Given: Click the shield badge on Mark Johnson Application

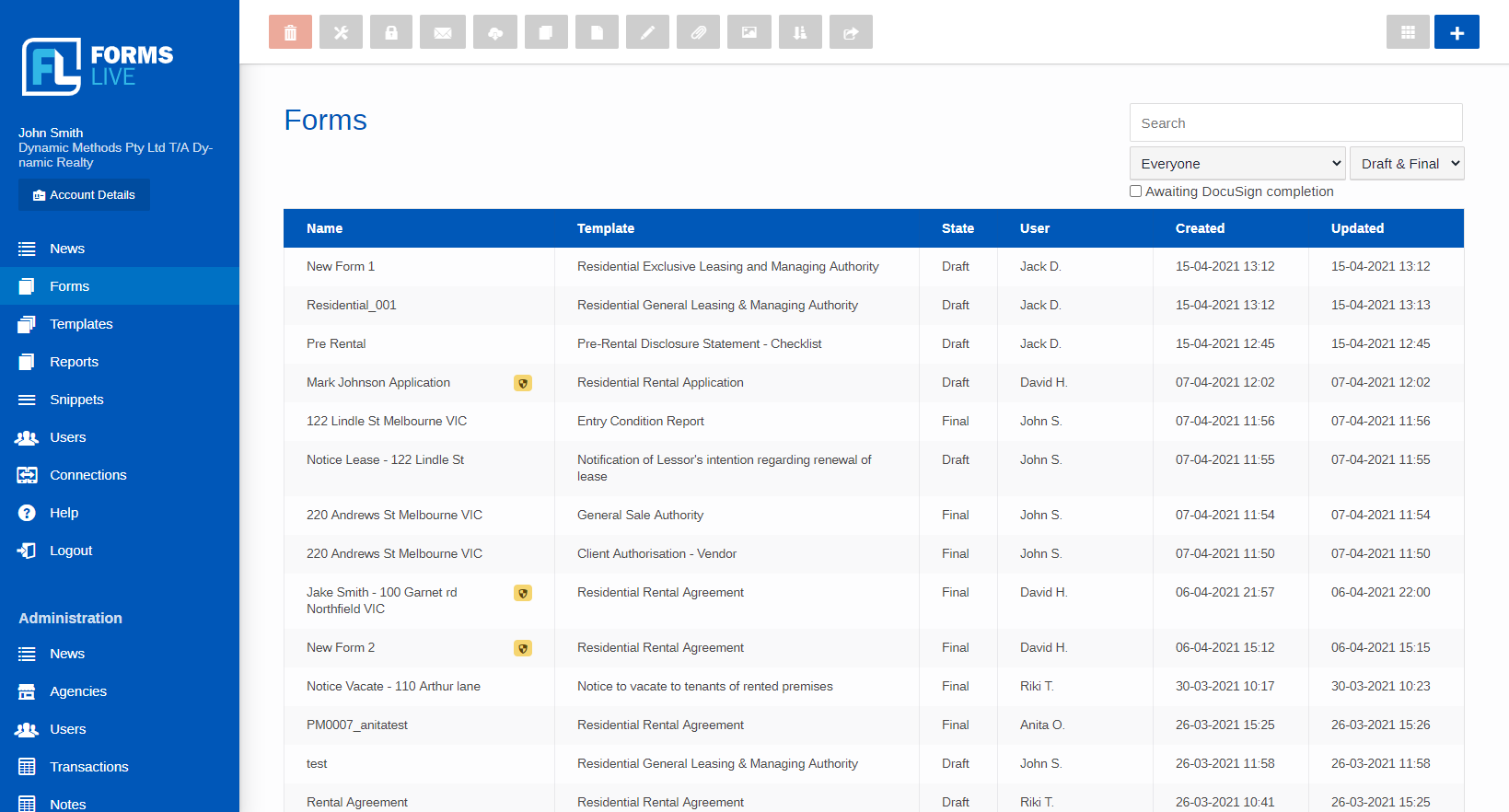Looking at the screenshot, I should pos(523,383).
